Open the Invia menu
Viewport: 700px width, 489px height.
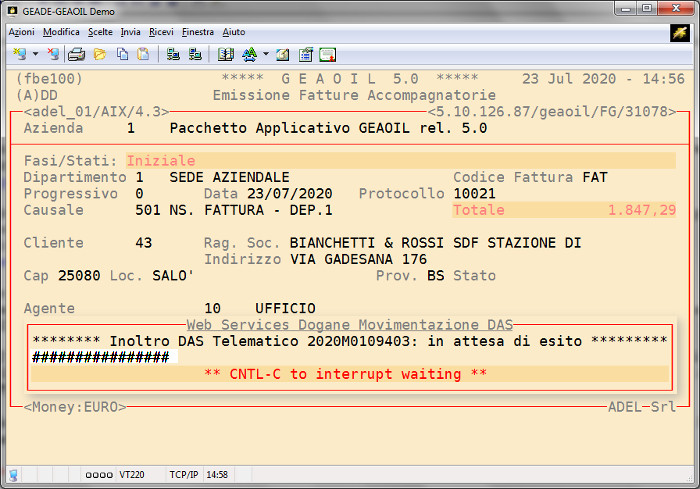point(130,32)
